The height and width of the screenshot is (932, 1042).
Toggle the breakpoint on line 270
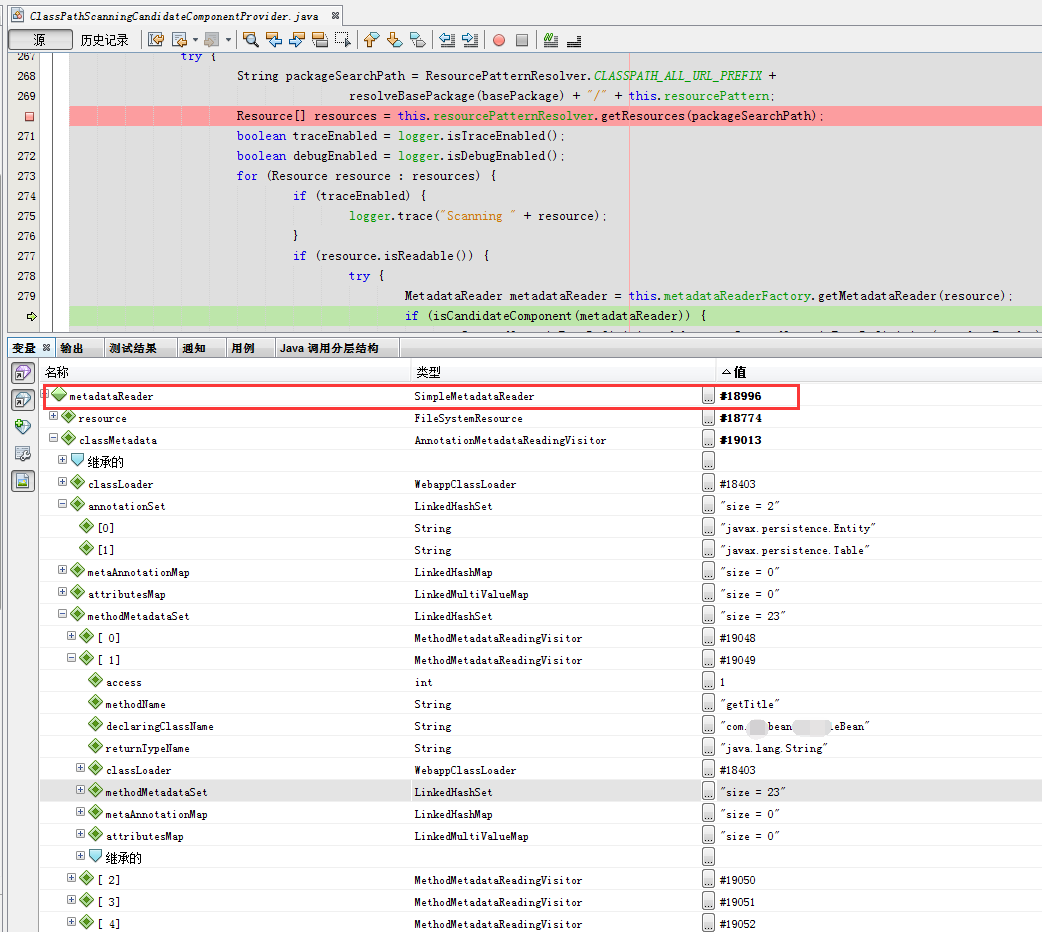click(29, 116)
